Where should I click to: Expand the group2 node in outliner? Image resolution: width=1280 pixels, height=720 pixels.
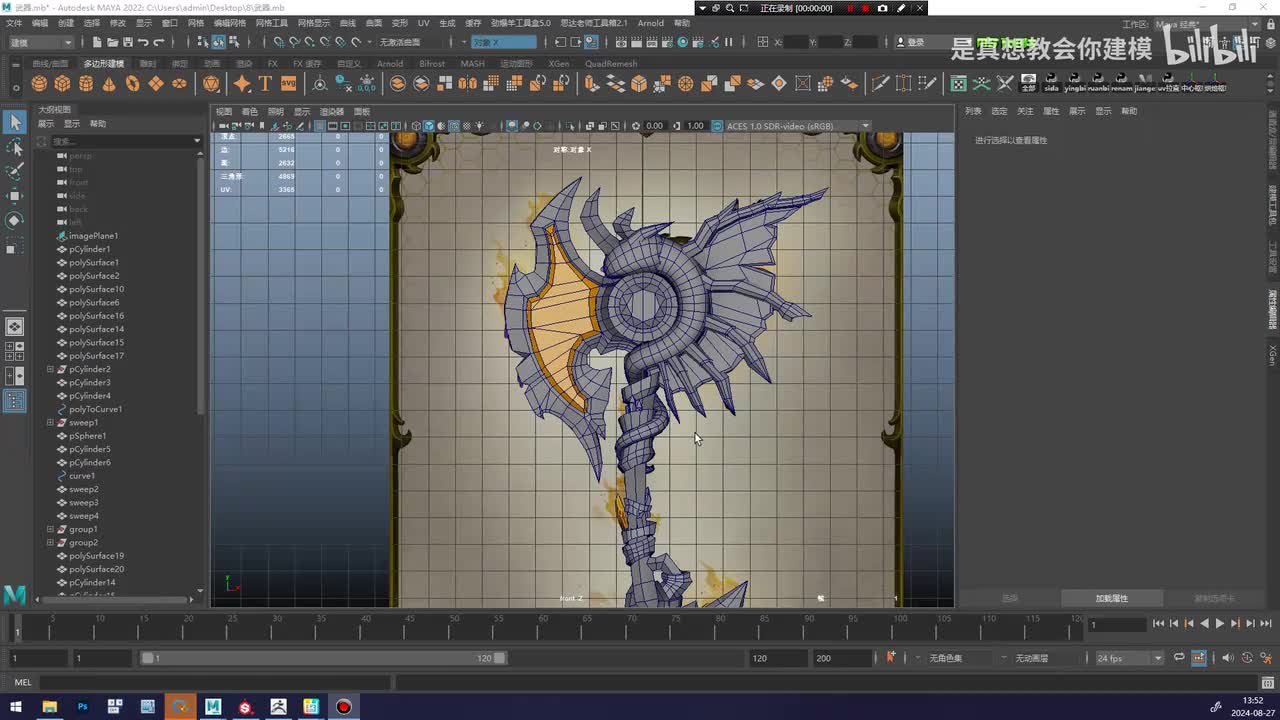click(x=50, y=542)
